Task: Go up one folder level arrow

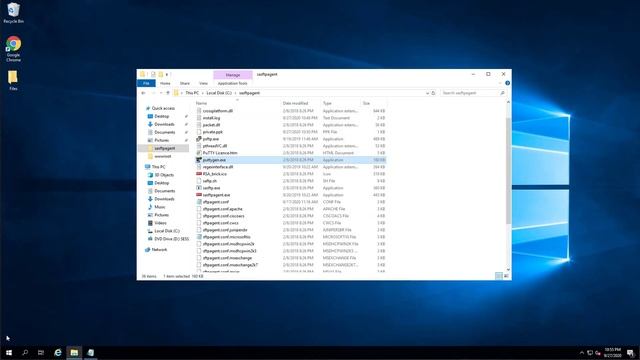Action: pyautogui.click(x=168, y=93)
